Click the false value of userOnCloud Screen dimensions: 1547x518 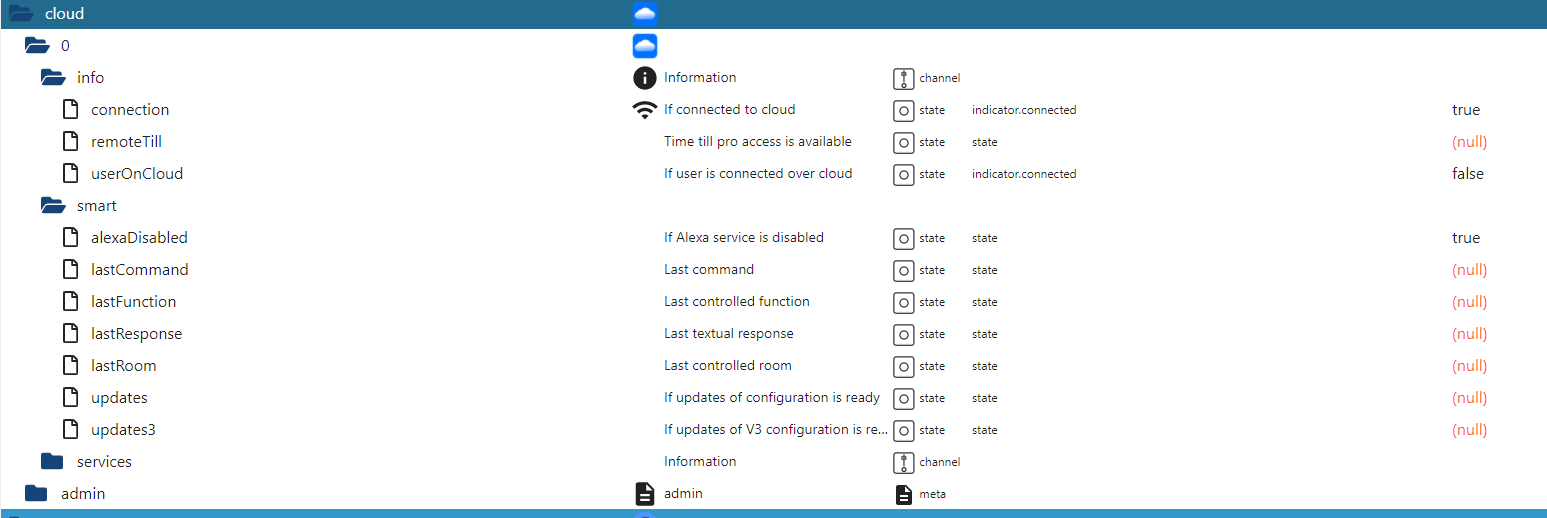(1468, 174)
